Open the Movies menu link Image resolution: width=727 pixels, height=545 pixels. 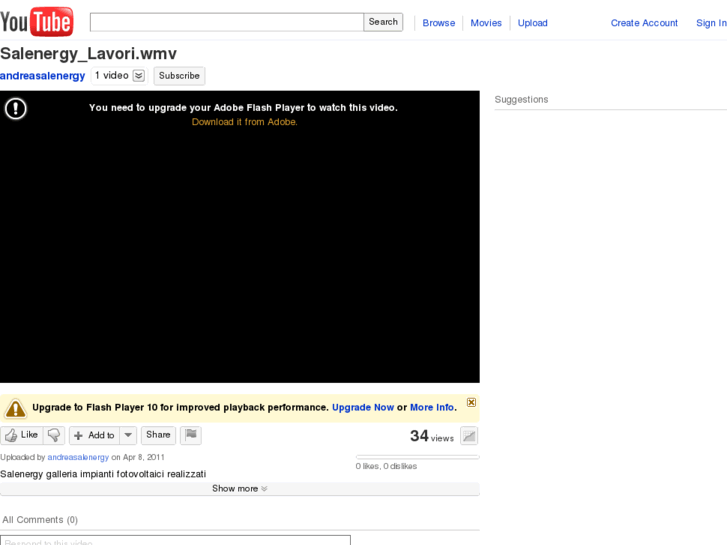[486, 23]
